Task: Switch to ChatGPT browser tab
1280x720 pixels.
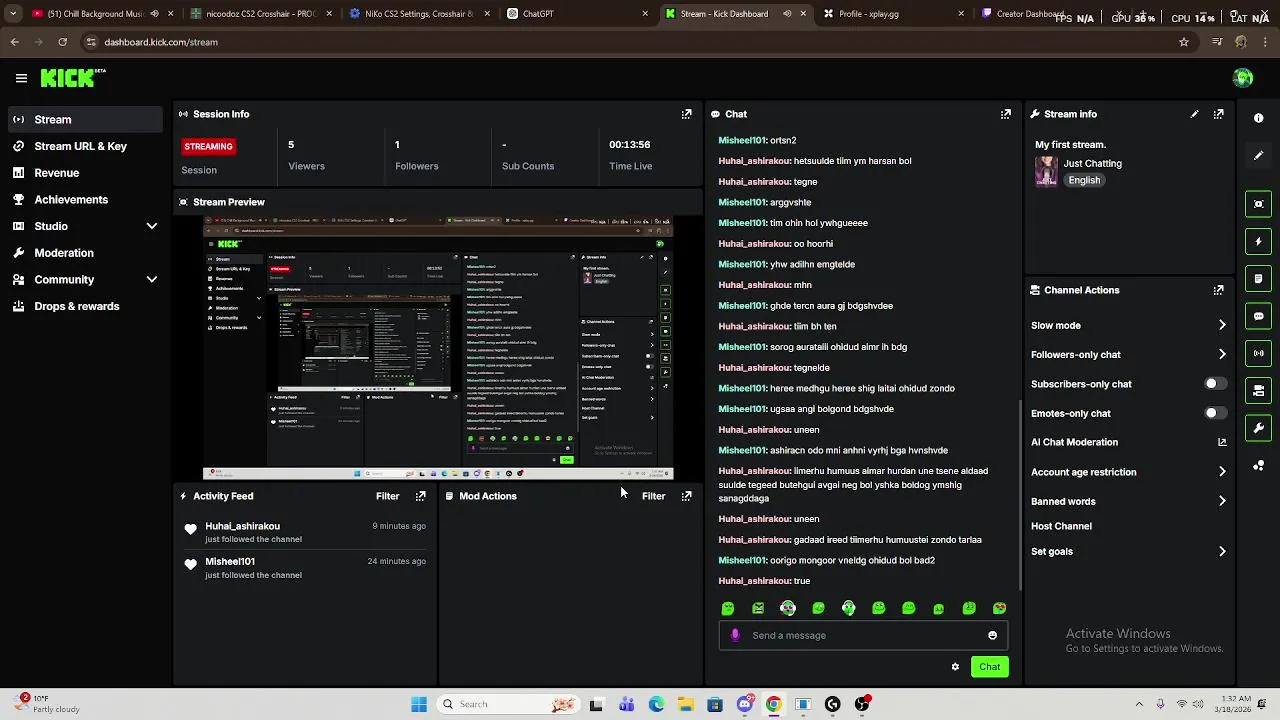Action: pyautogui.click(x=575, y=14)
